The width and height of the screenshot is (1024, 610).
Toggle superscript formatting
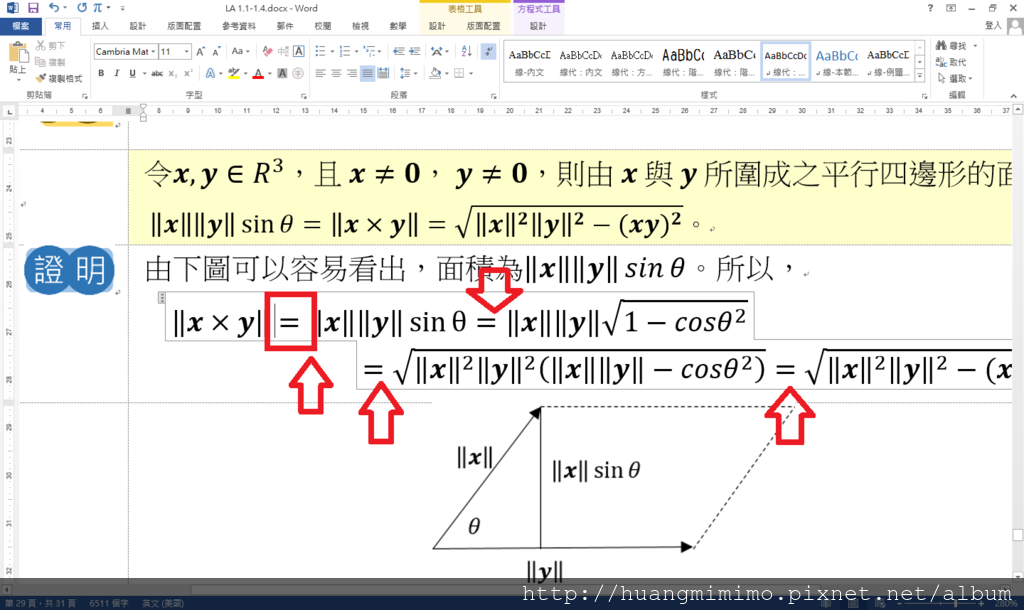(x=188, y=73)
